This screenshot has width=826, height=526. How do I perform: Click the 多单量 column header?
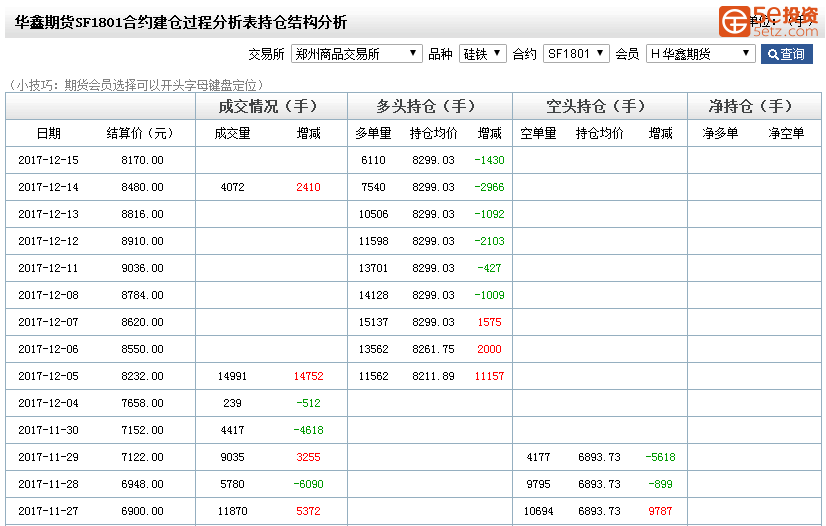[373, 133]
